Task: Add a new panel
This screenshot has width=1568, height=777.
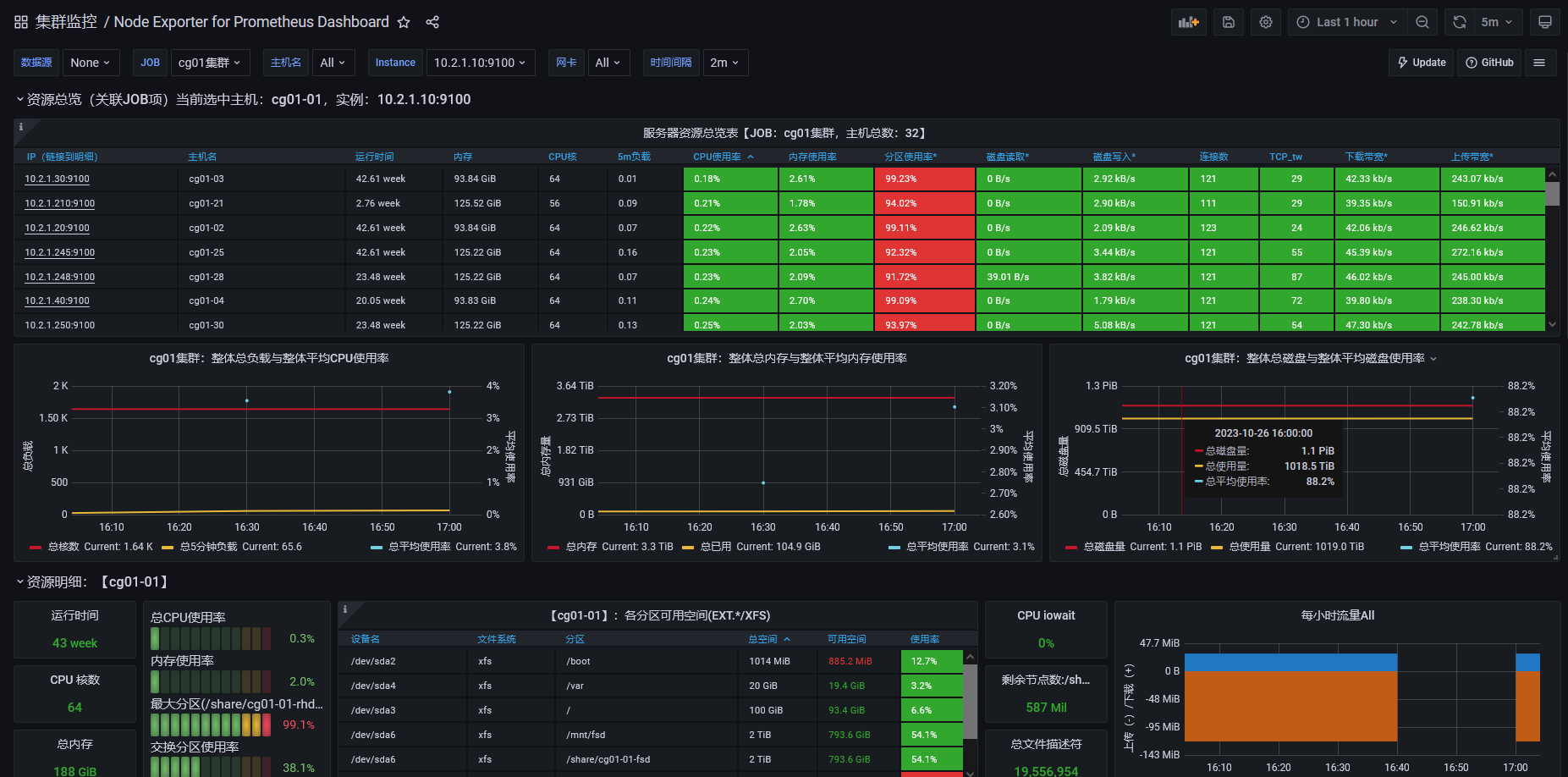Action: pos(1188,22)
